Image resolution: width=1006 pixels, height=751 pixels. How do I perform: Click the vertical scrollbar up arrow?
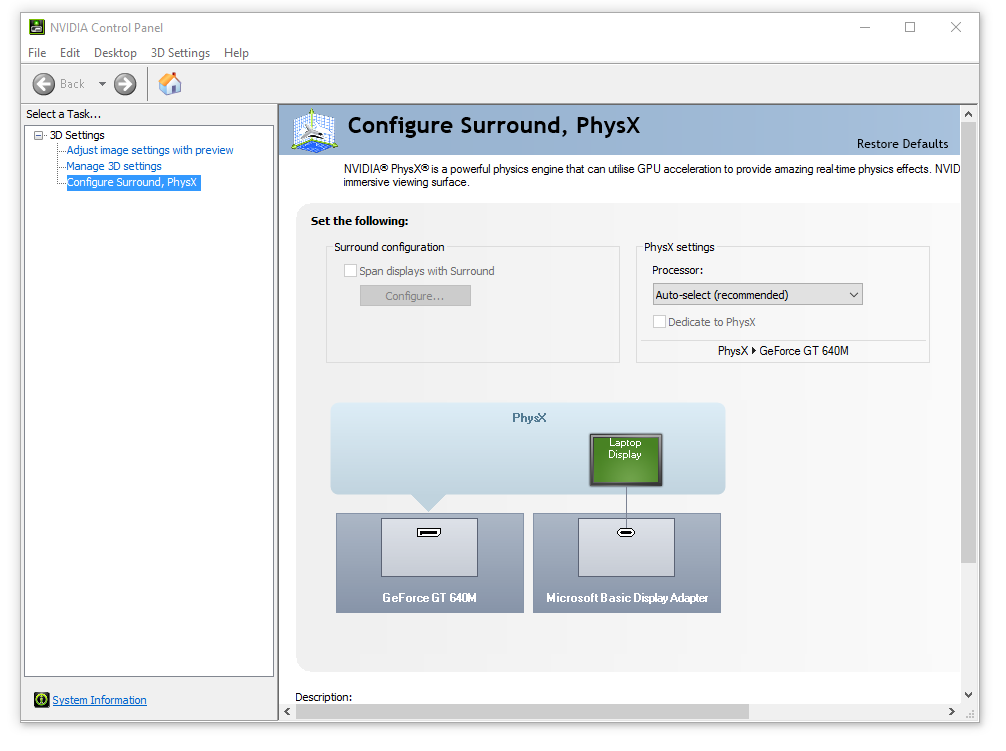pos(968,114)
